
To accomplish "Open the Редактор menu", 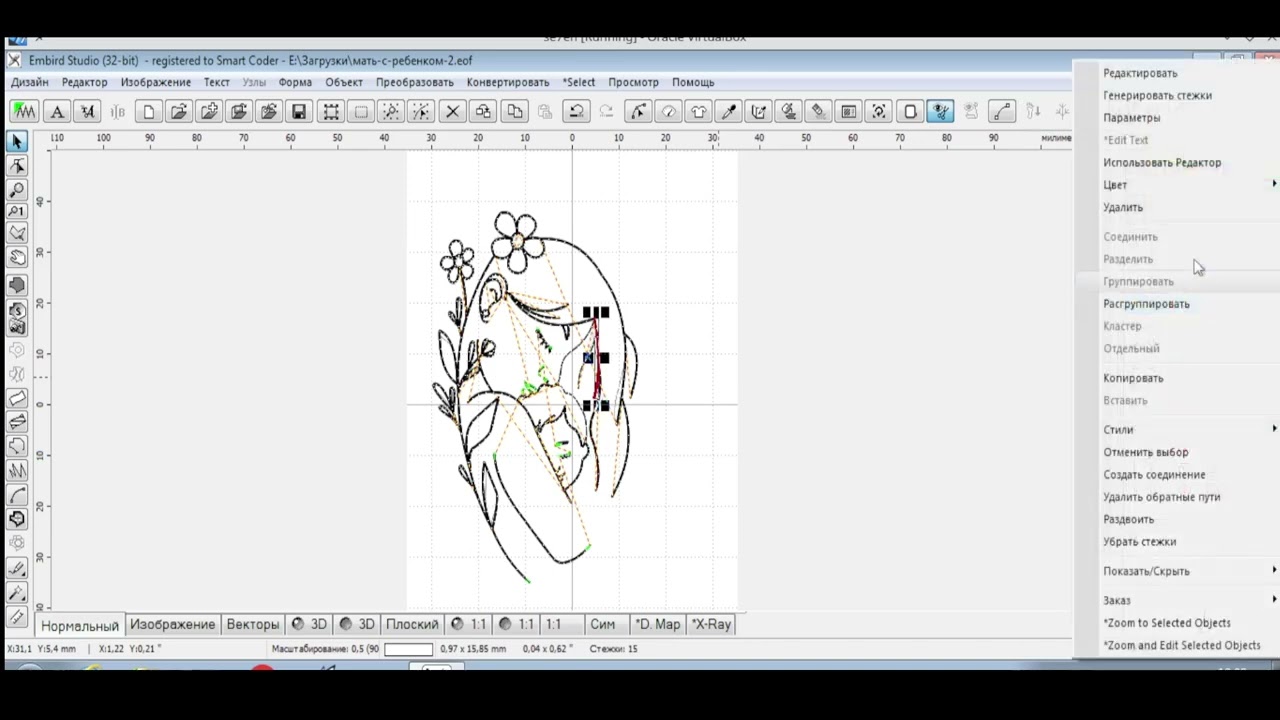I will [x=84, y=82].
